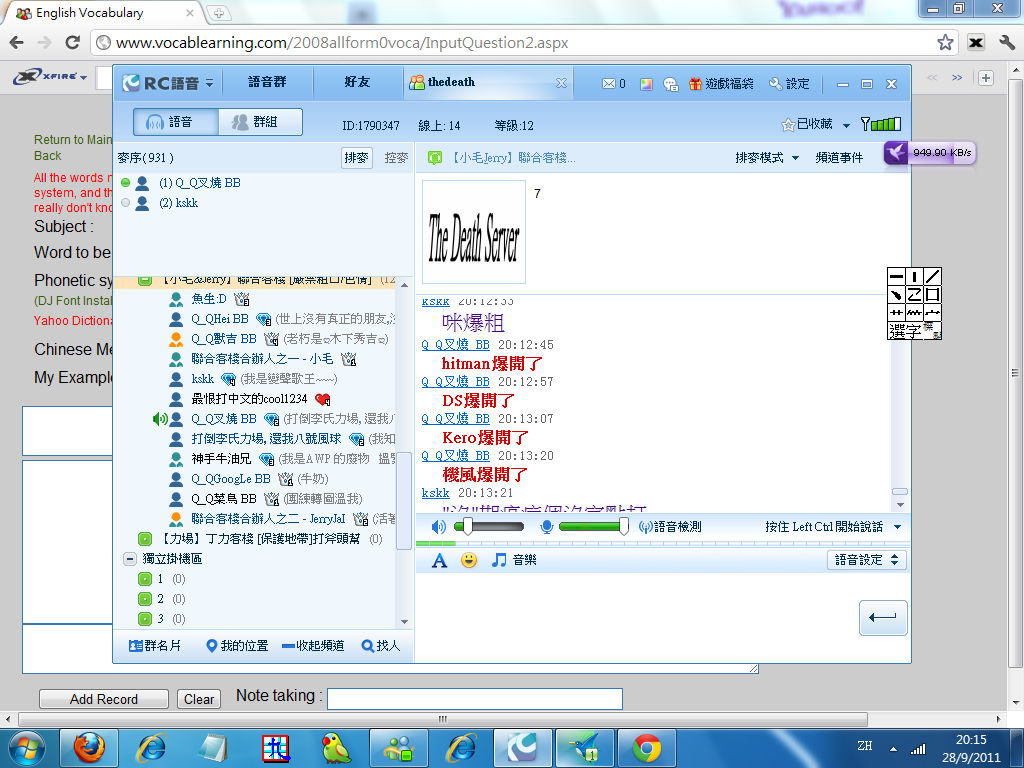The width and height of the screenshot is (1024, 768).
Task: Open the 頻道事件 channel events
Action: (839, 157)
